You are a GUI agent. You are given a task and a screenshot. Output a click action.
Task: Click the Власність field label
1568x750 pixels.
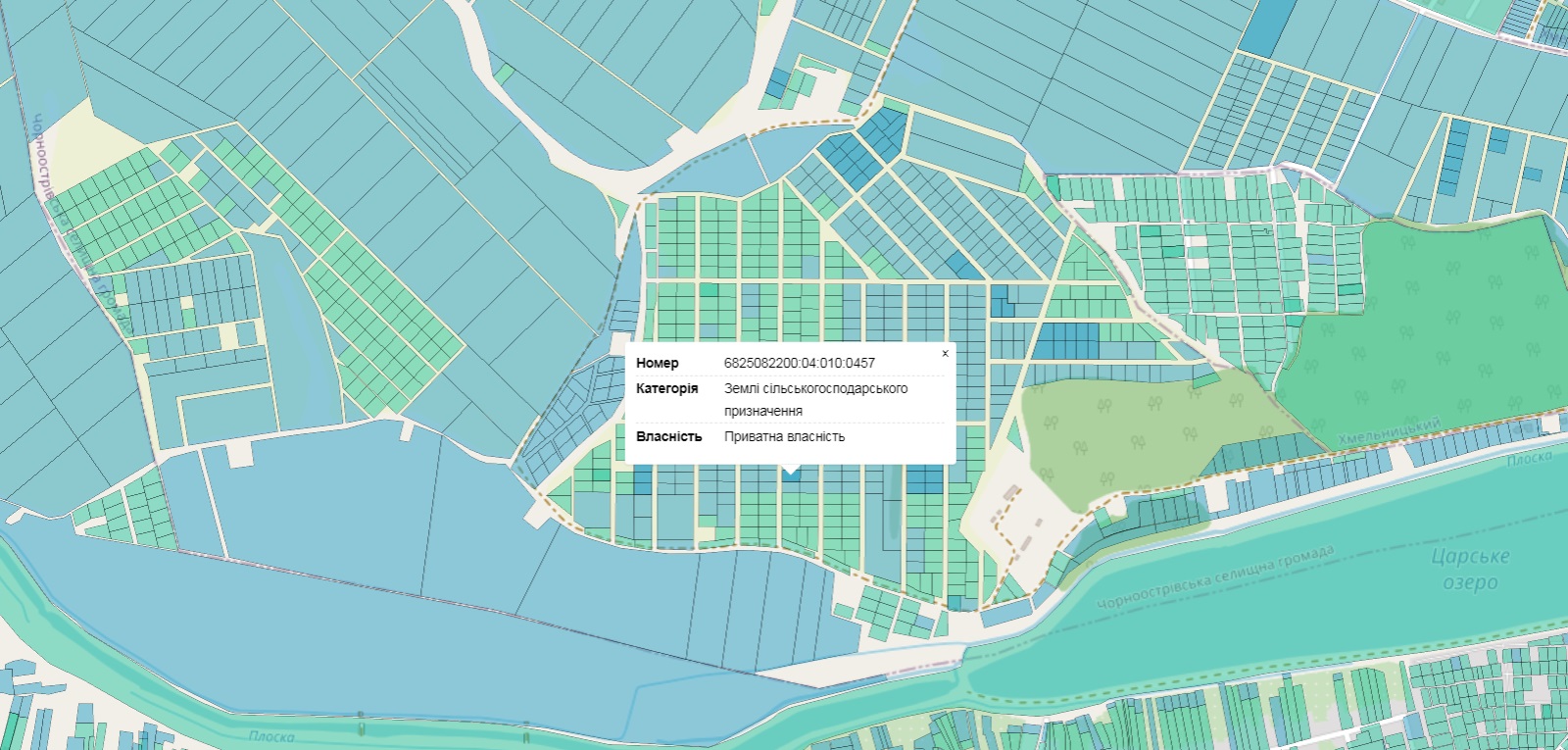click(668, 436)
